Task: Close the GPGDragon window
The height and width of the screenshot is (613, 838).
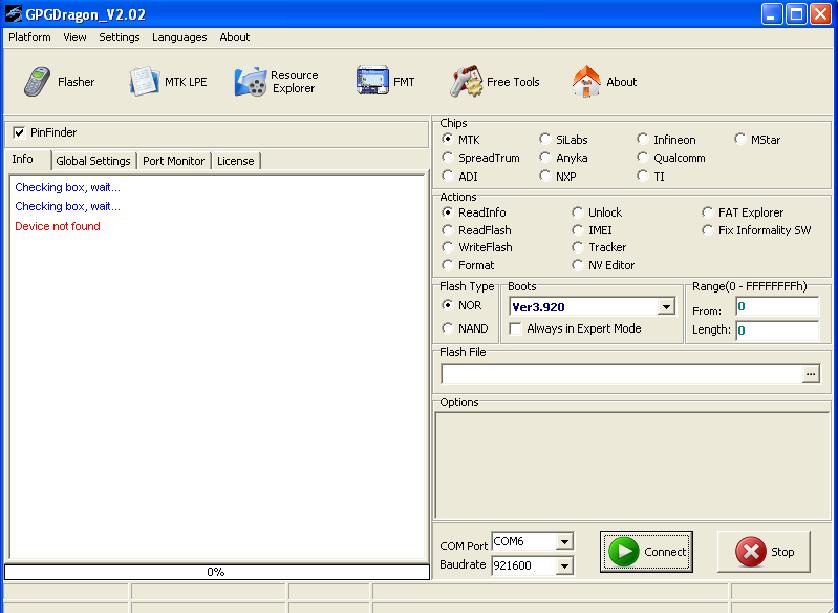Action: click(820, 14)
